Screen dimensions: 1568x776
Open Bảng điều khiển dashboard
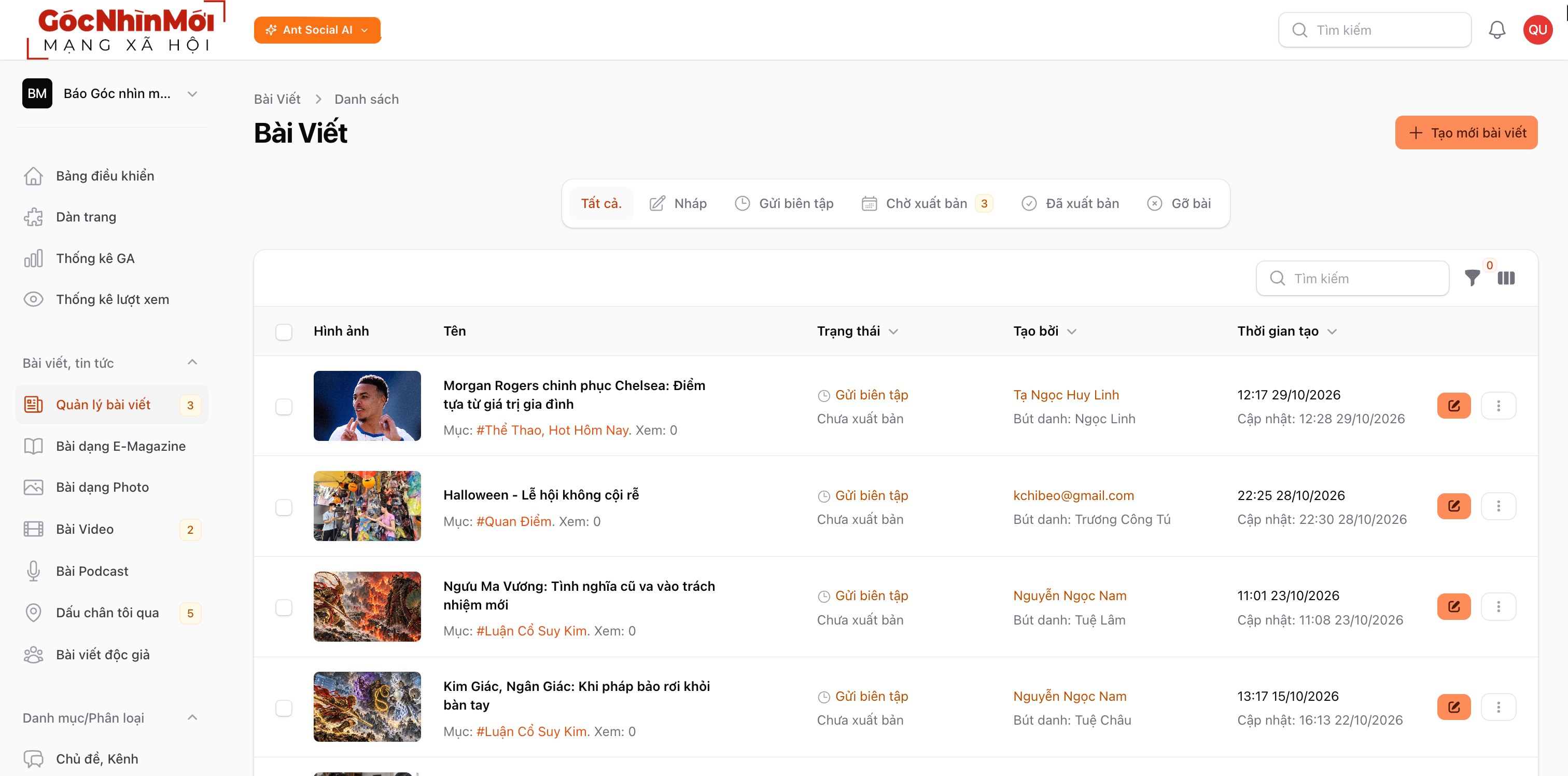(111, 176)
